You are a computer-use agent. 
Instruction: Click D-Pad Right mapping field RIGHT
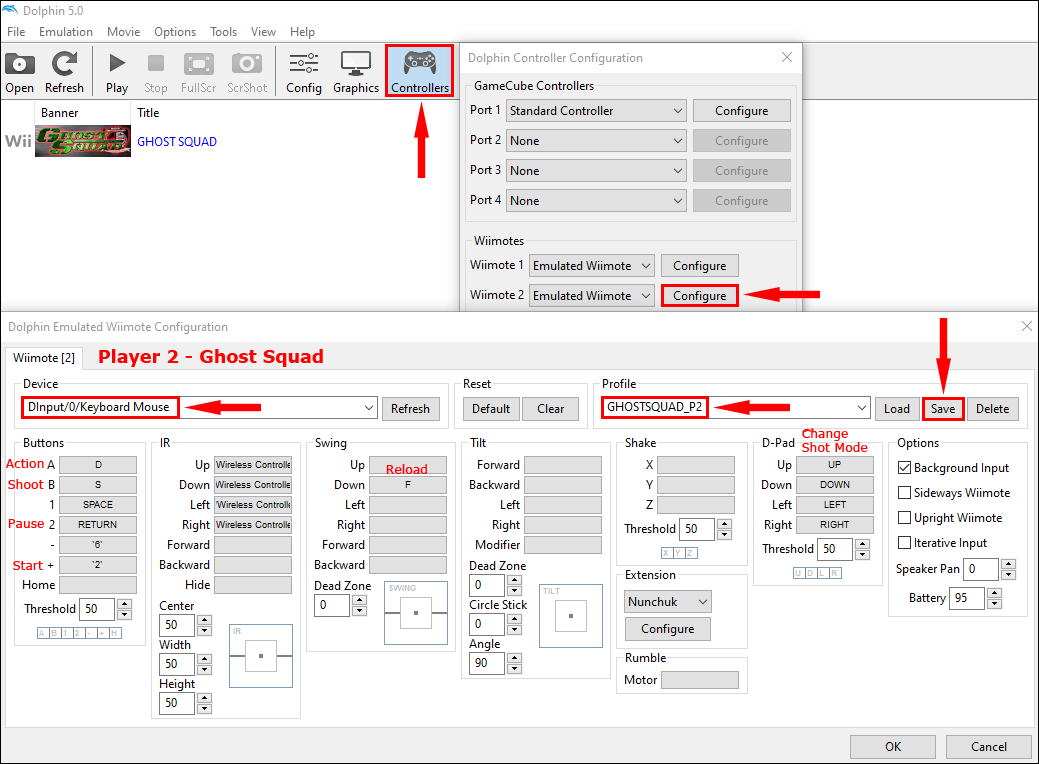pos(835,524)
